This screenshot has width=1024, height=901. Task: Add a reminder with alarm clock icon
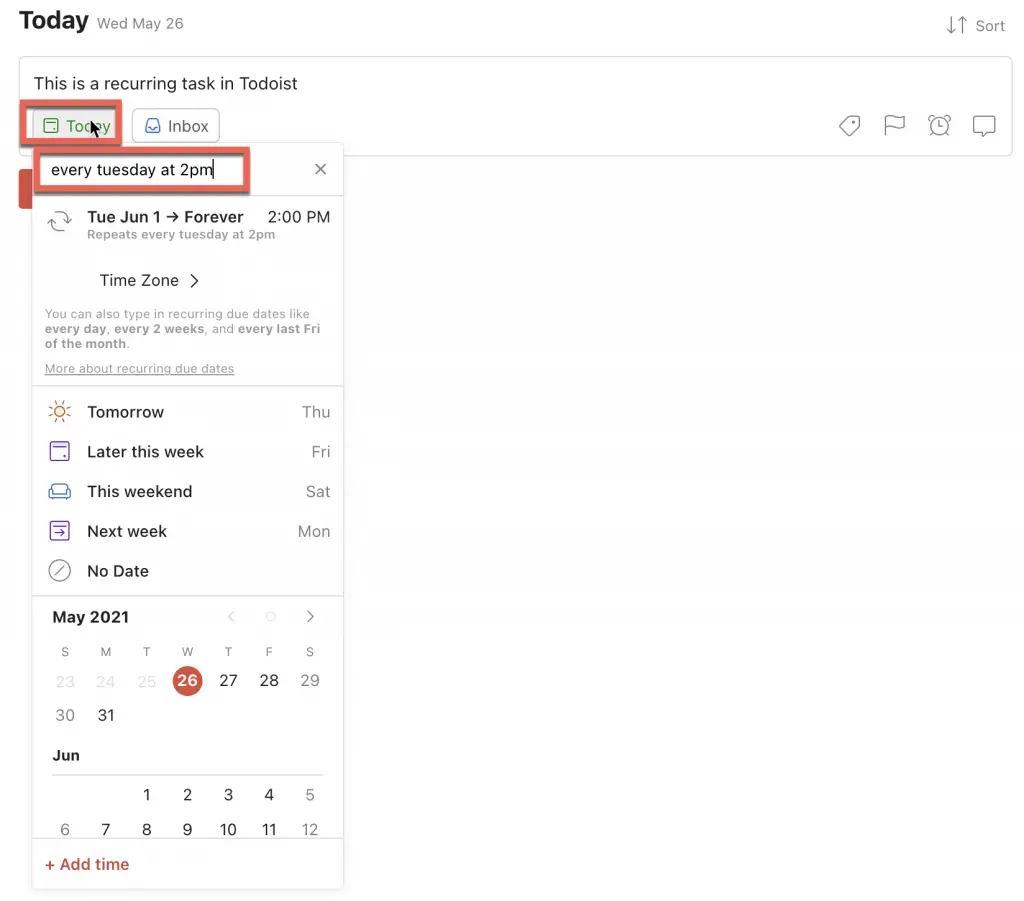click(x=939, y=125)
